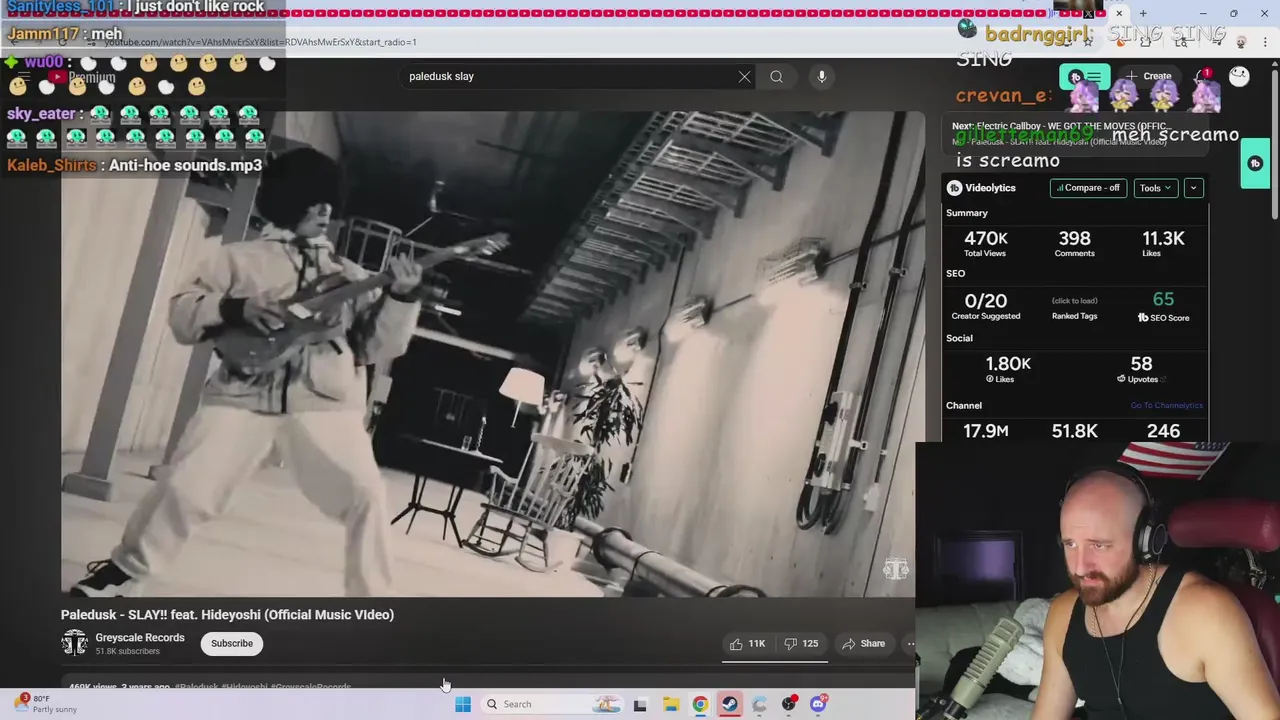
Task: Open the Tools dropdown in Videolytics
Action: [x=1155, y=188]
